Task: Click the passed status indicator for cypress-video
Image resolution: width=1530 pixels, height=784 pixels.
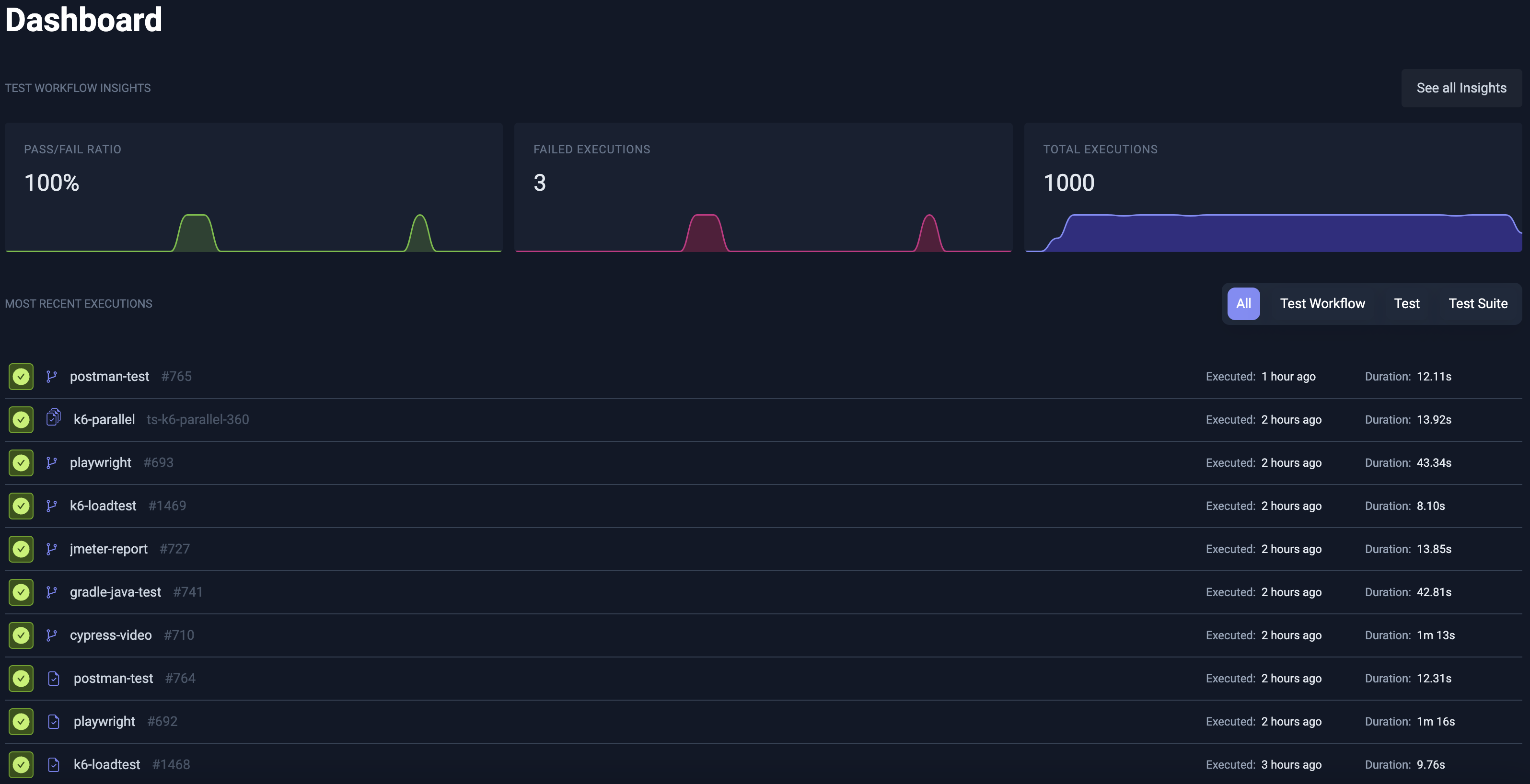Action: pos(21,635)
